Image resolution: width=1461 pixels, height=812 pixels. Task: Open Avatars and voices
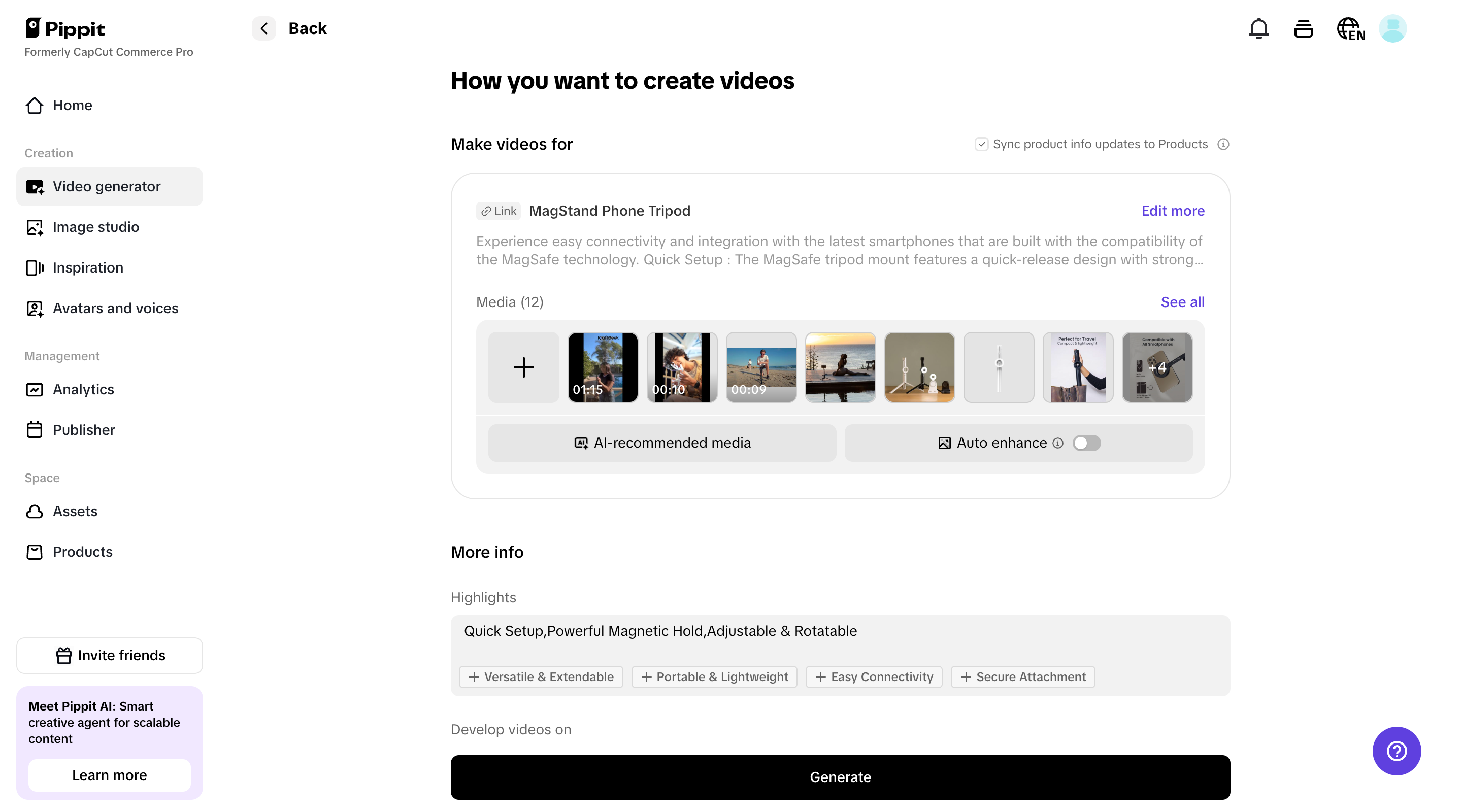[x=115, y=308]
